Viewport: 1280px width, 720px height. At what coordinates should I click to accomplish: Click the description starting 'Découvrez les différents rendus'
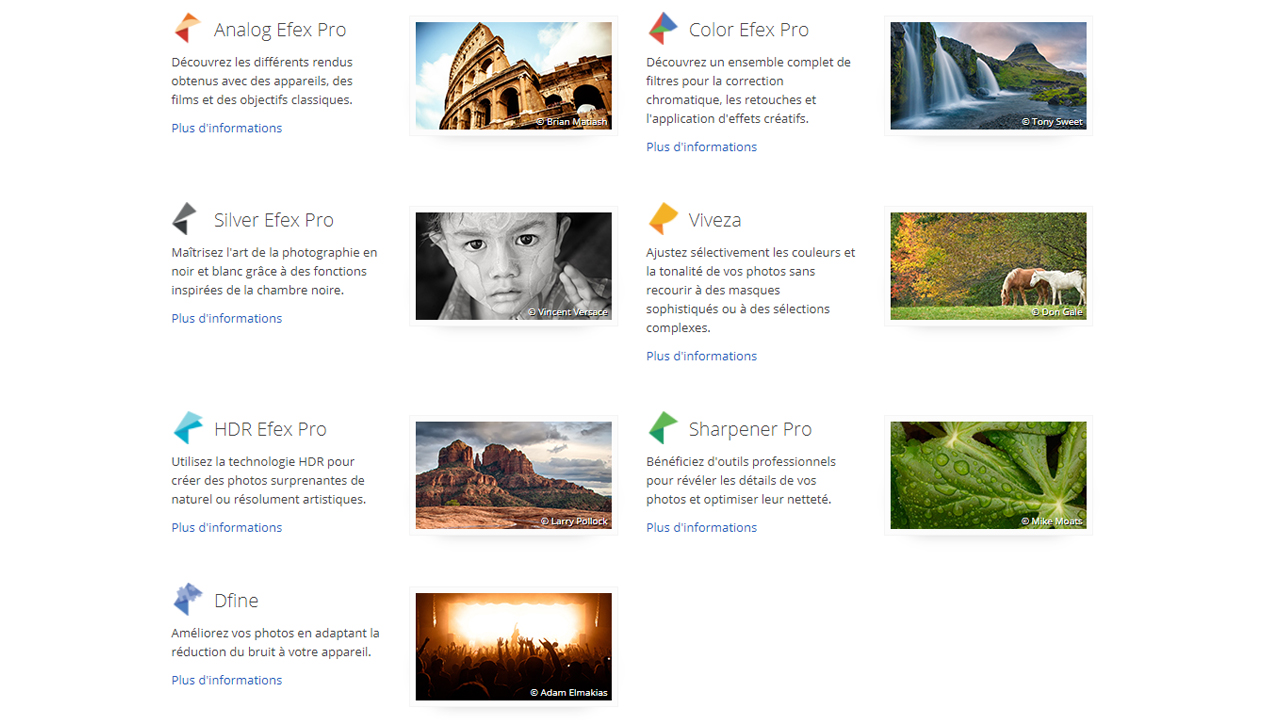pos(262,81)
